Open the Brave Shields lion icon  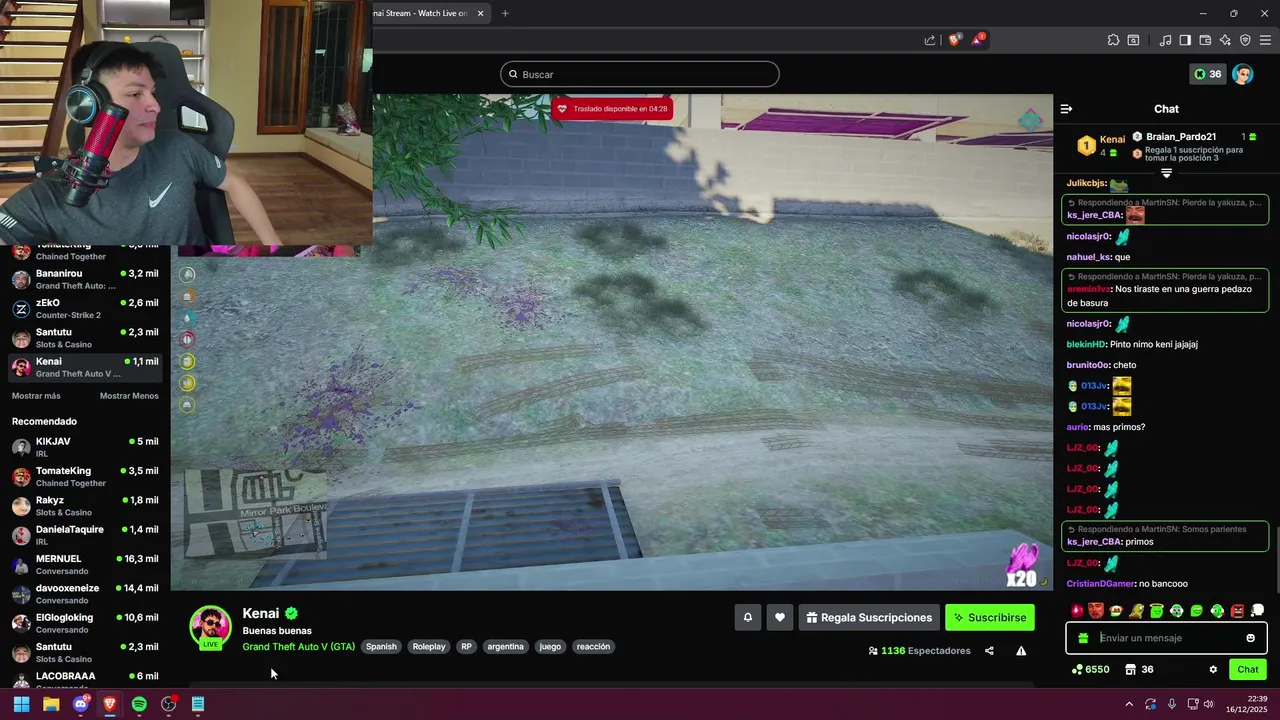pyautogui.click(x=954, y=40)
